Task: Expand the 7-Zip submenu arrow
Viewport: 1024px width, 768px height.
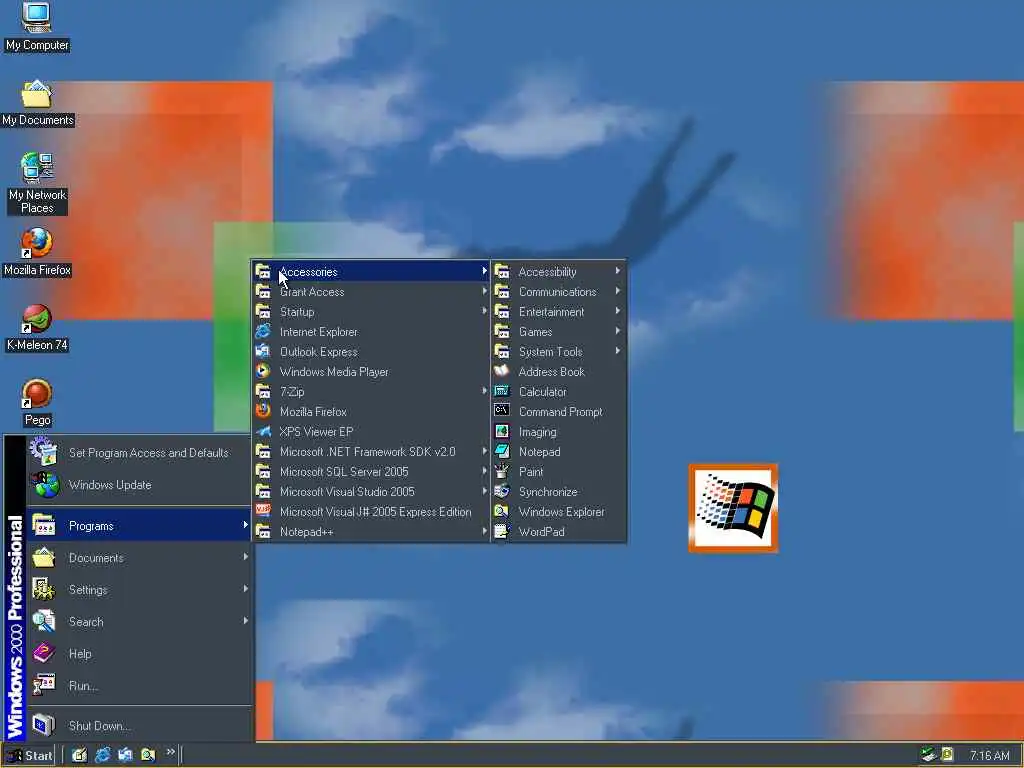Action: point(484,391)
